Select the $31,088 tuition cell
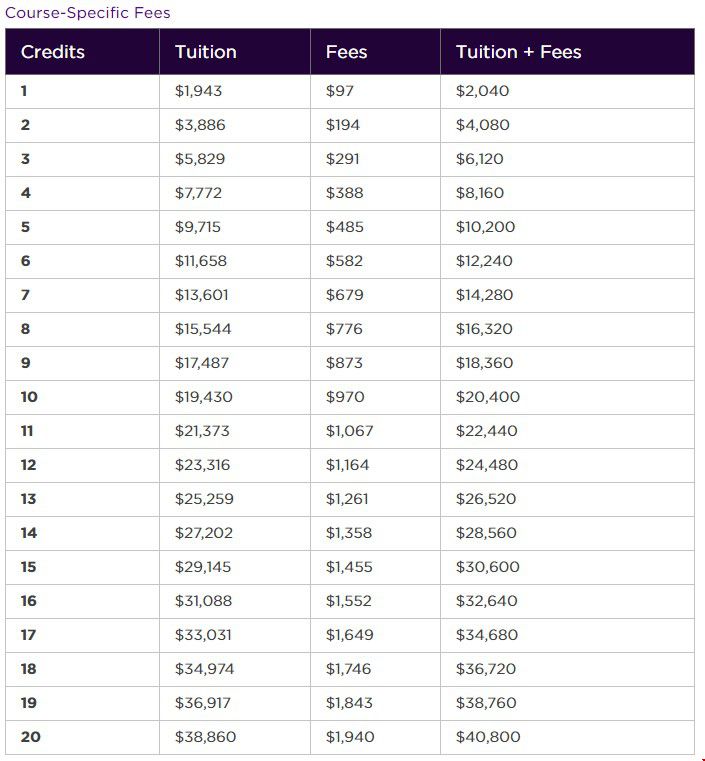 [235, 601]
